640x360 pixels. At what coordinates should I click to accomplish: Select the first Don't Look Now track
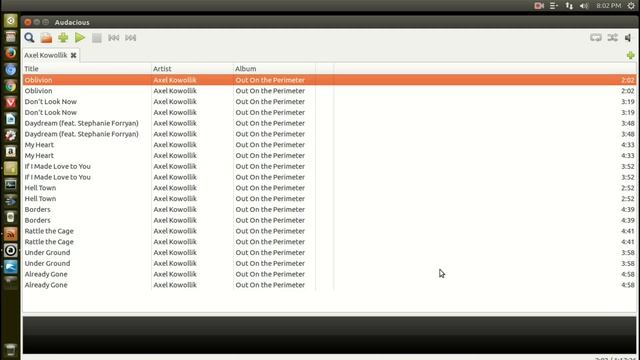click(x=329, y=102)
